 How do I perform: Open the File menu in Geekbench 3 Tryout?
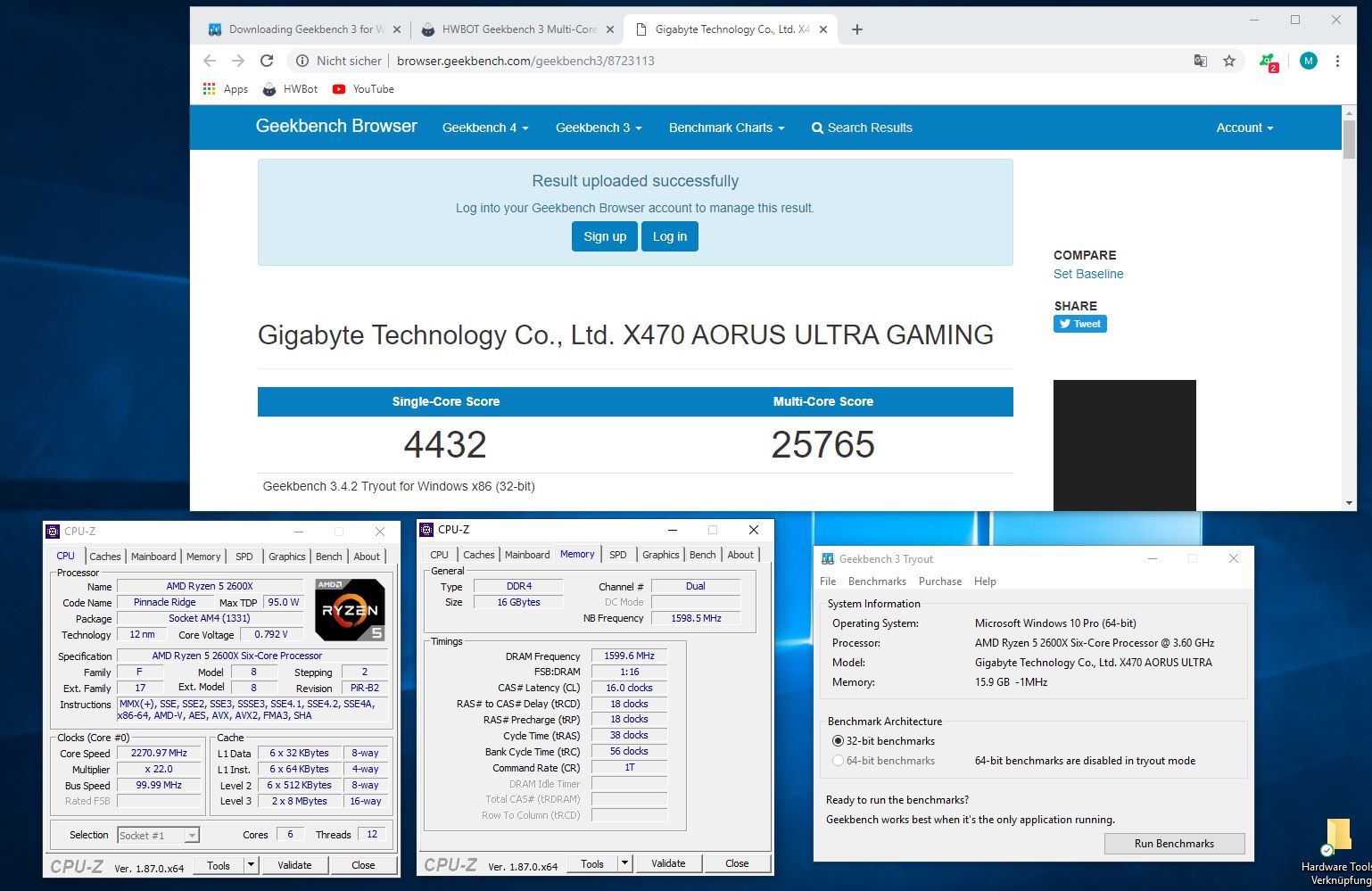point(828,582)
